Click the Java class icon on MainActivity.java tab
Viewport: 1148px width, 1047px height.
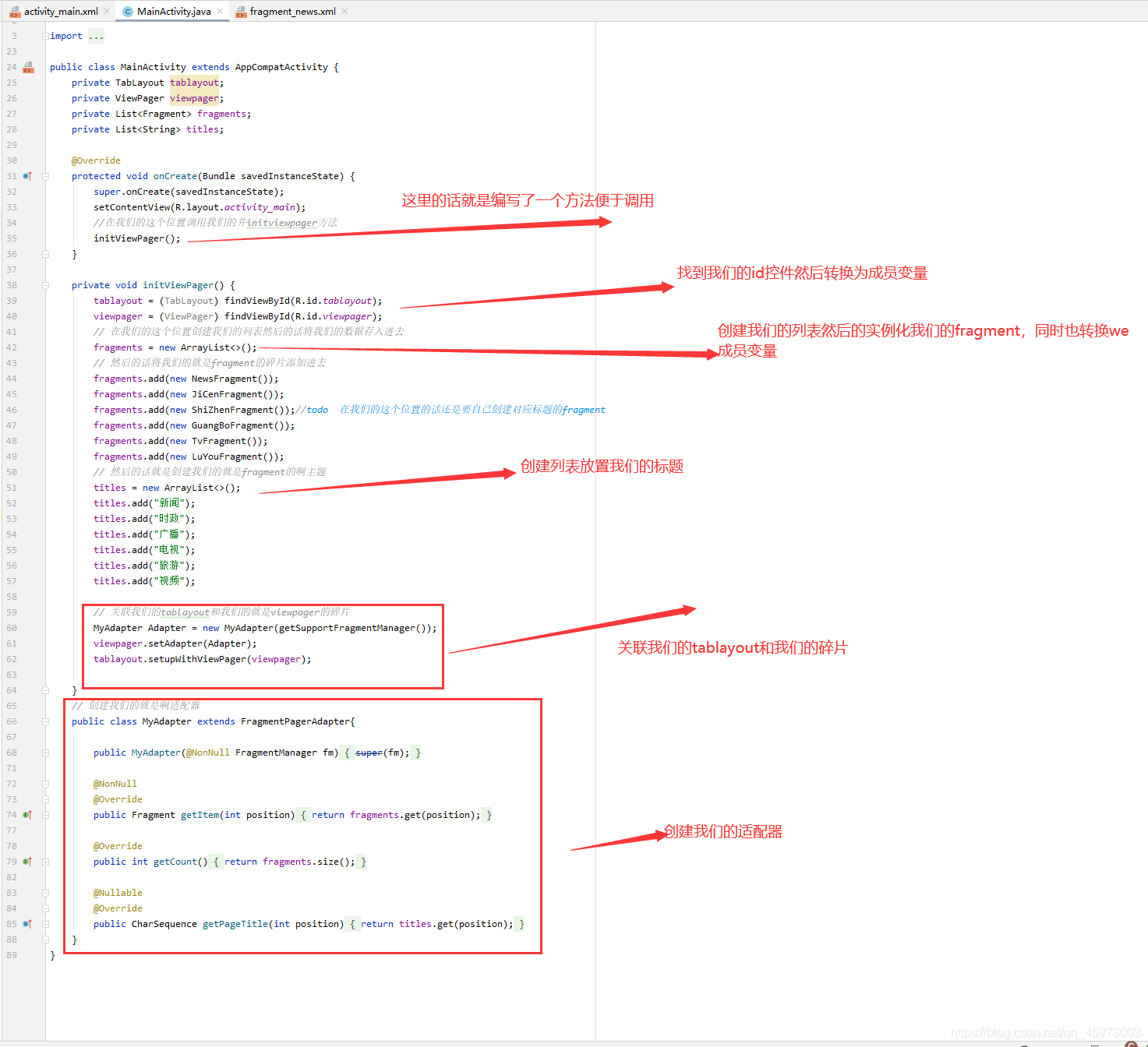point(127,11)
